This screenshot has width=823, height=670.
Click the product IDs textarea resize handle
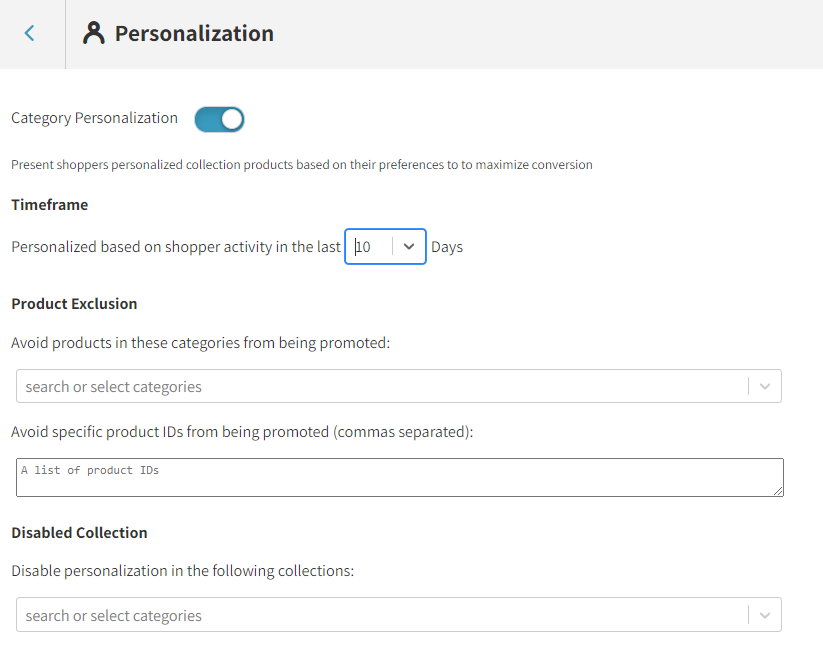pyautogui.click(x=778, y=490)
